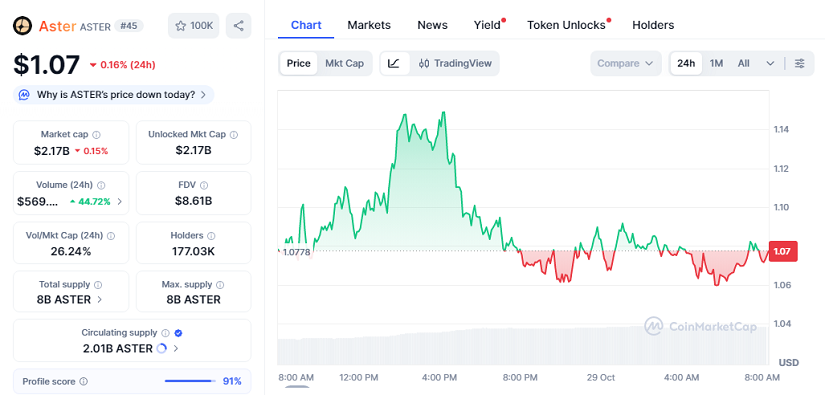Click info icon next to Circulating supply

(x=166, y=333)
